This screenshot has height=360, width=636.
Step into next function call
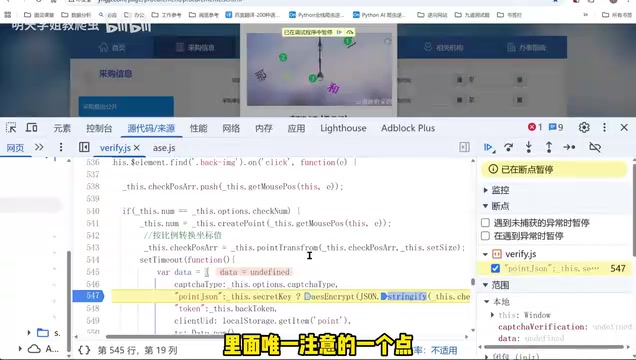[529, 147]
